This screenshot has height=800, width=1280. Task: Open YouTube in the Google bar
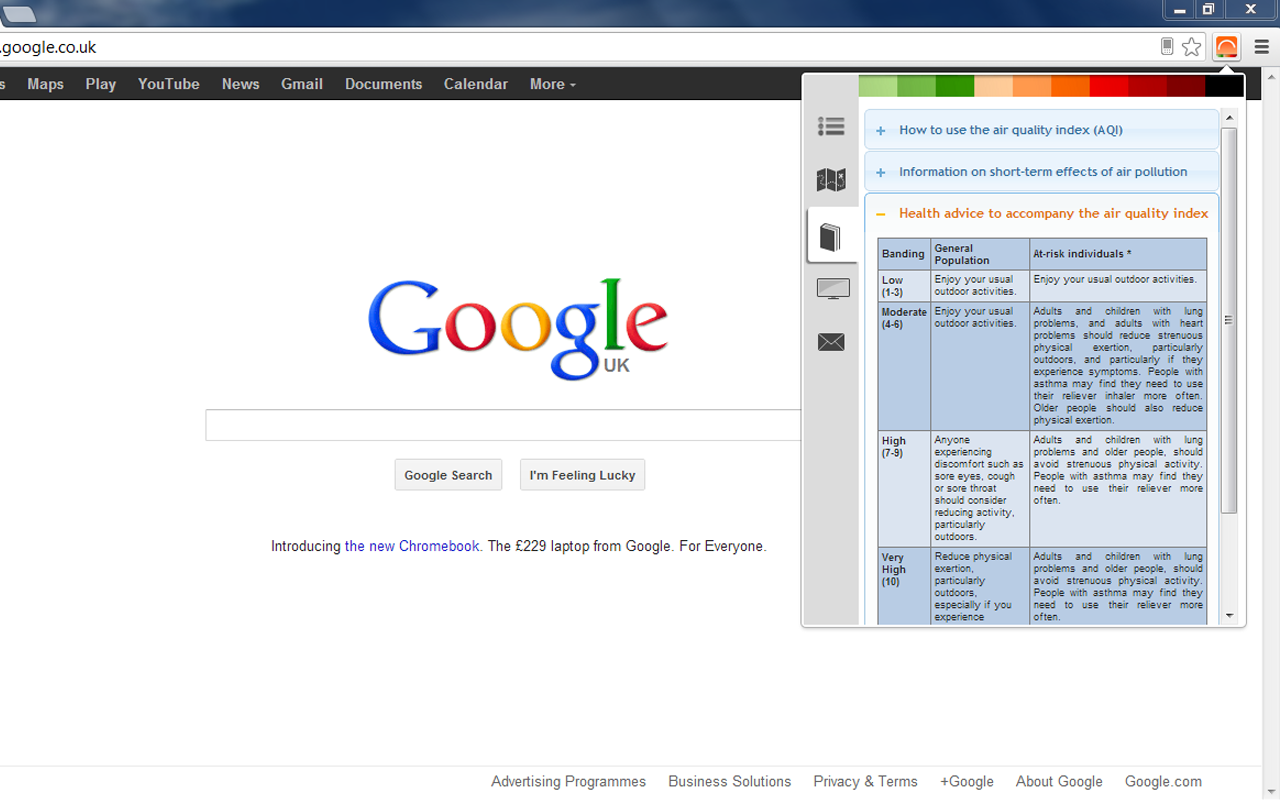169,84
